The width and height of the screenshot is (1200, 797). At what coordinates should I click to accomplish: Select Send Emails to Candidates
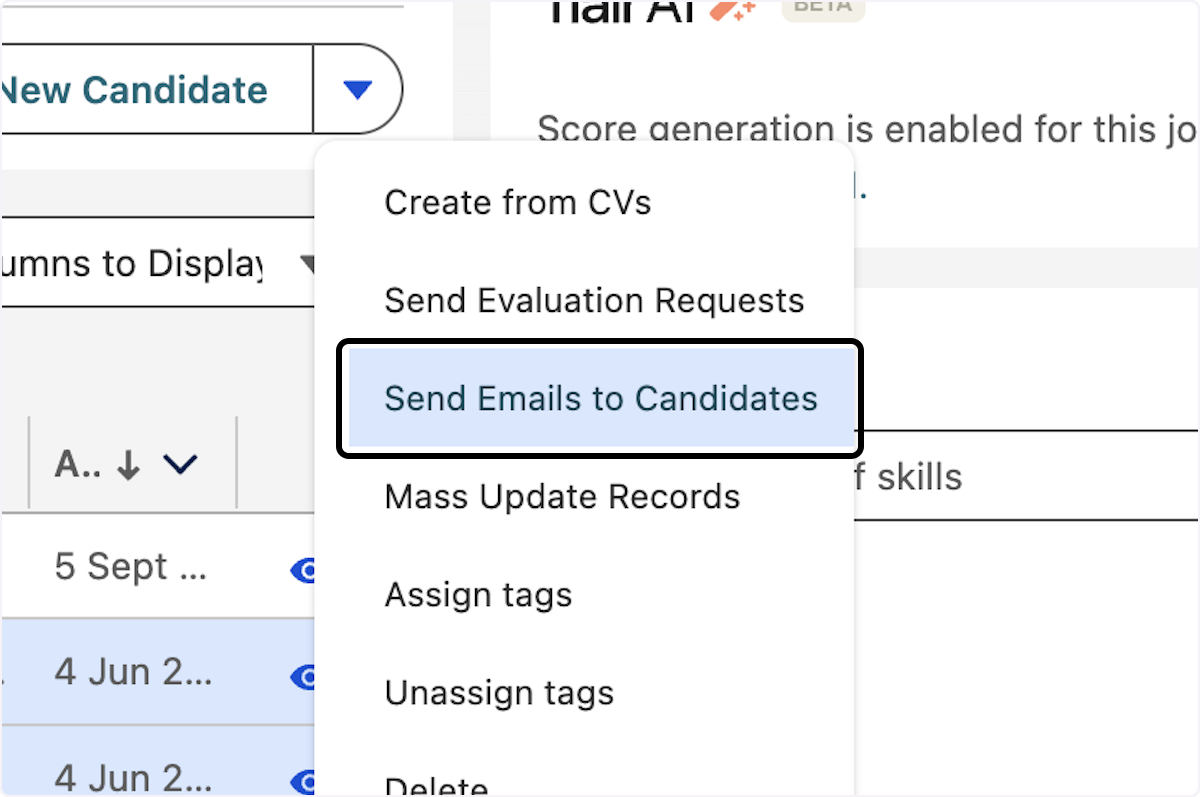point(599,398)
